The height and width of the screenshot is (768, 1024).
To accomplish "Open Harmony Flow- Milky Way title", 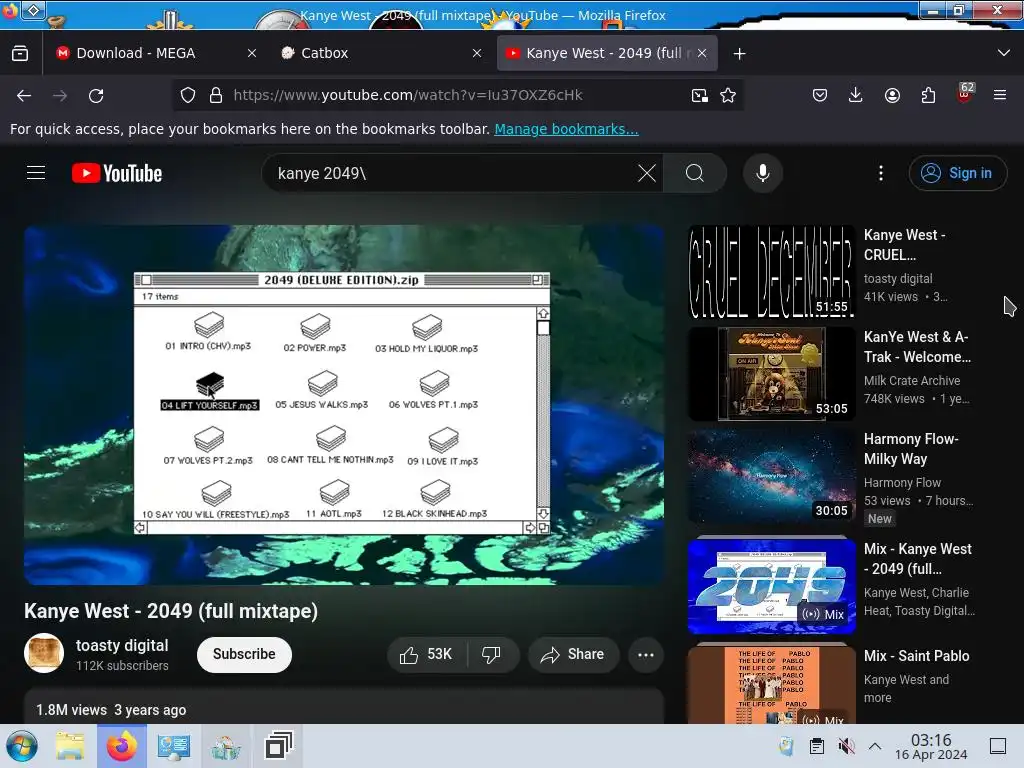I will [x=911, y=449].
